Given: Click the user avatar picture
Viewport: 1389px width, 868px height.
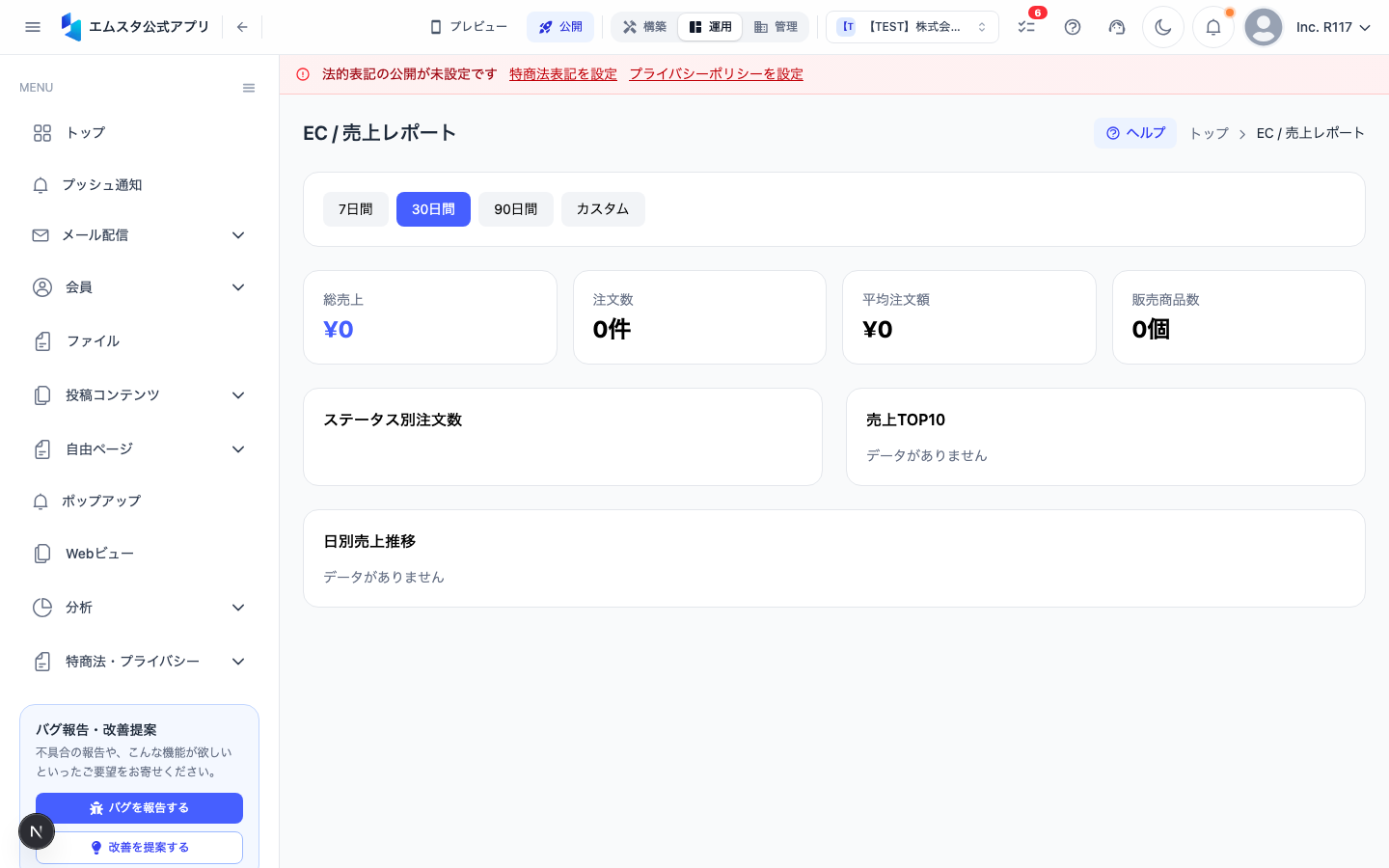Looking at the screenshot, I should (x=1264, y=27).
